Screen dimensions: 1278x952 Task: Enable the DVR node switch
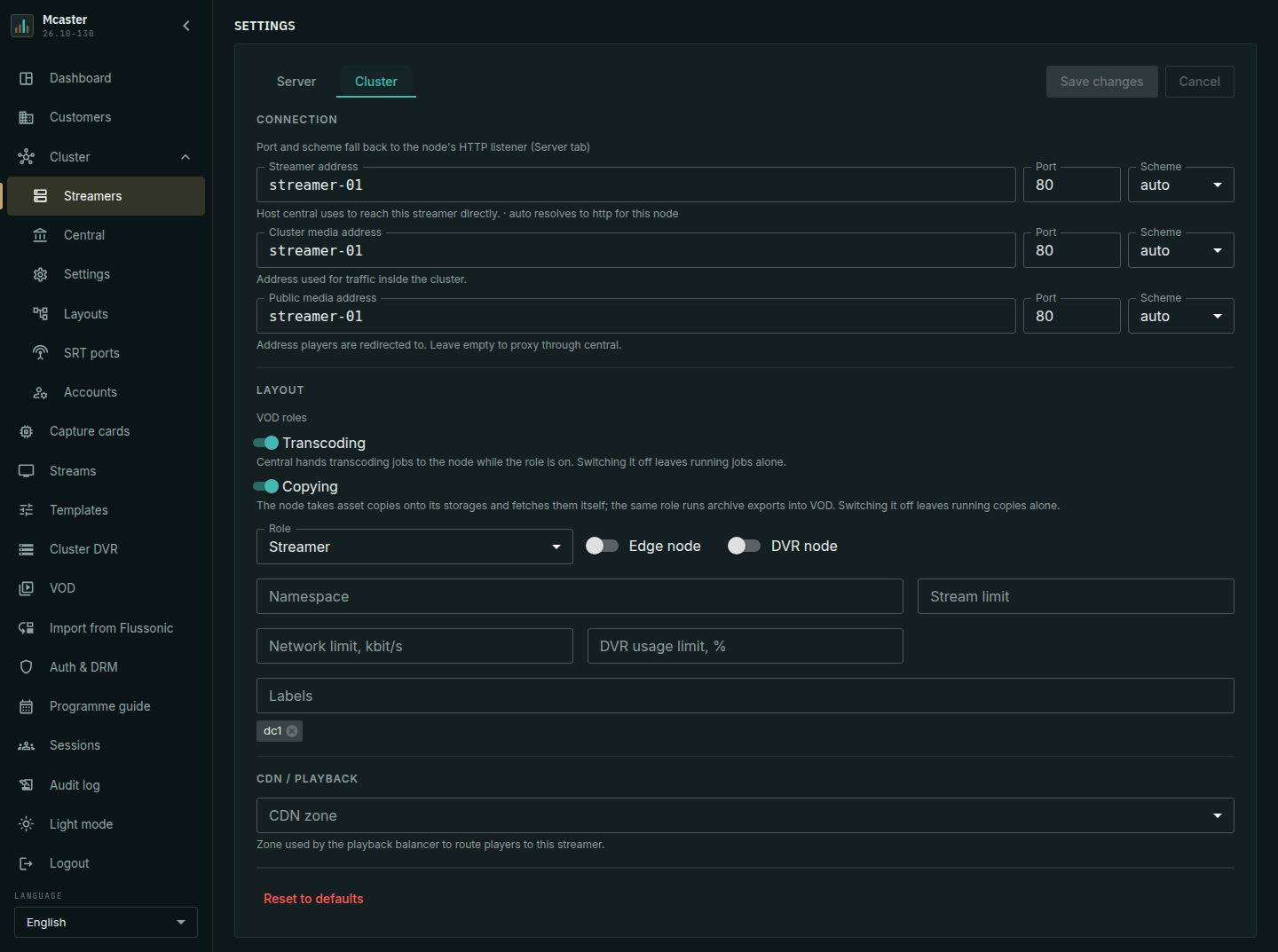pyautogui.click(x=744, y=546)
